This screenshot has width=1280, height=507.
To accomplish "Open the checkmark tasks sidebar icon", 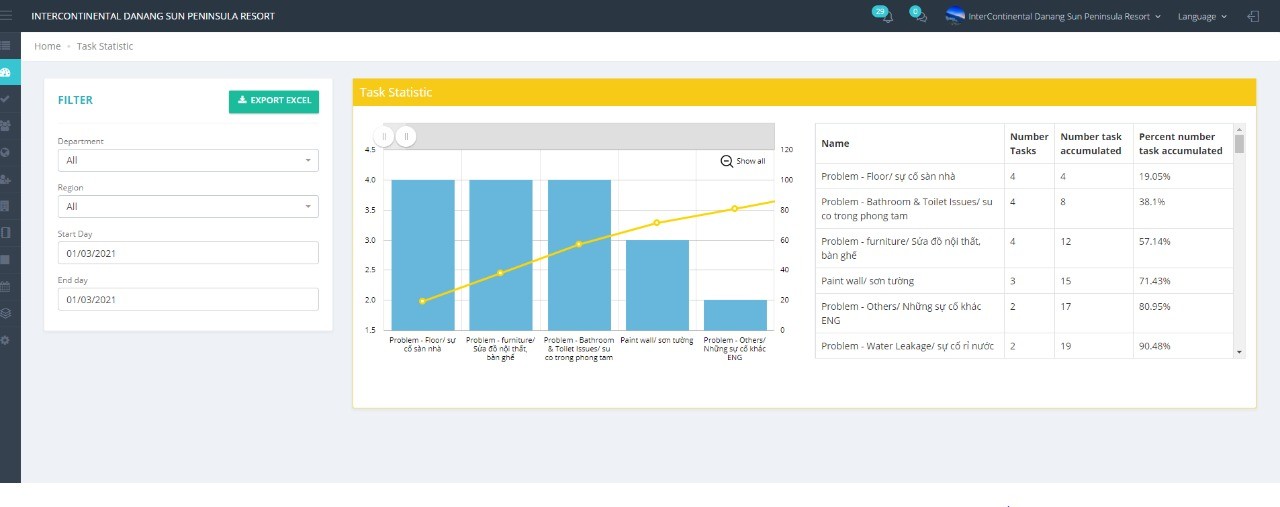I will (6, 99).
